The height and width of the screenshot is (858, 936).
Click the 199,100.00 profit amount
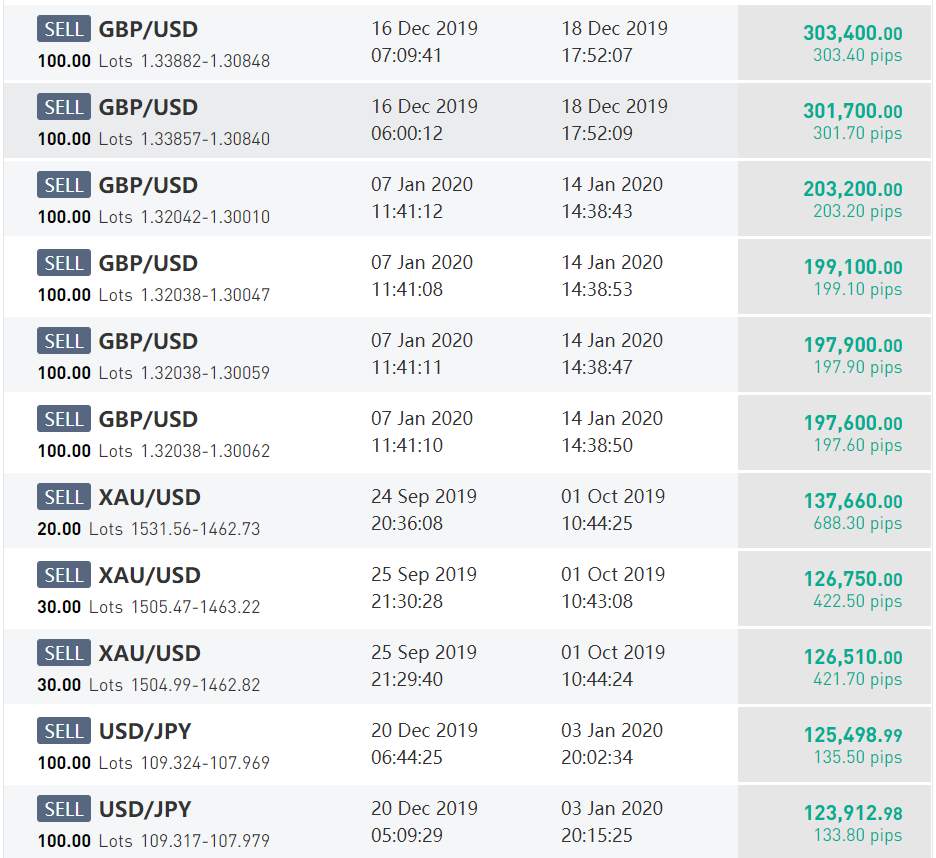(x=853, y=267)
